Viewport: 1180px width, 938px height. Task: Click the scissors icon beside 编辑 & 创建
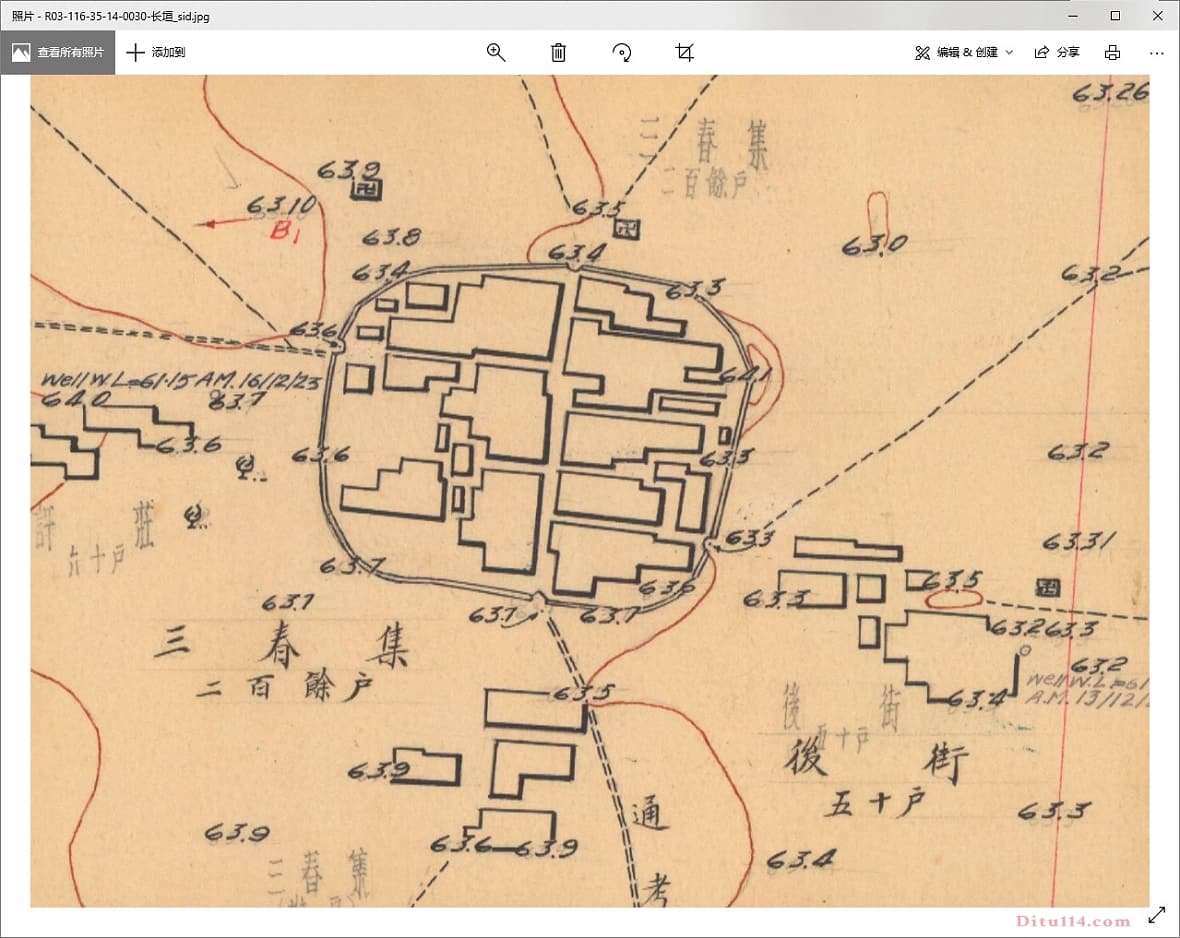click(922, 52)
